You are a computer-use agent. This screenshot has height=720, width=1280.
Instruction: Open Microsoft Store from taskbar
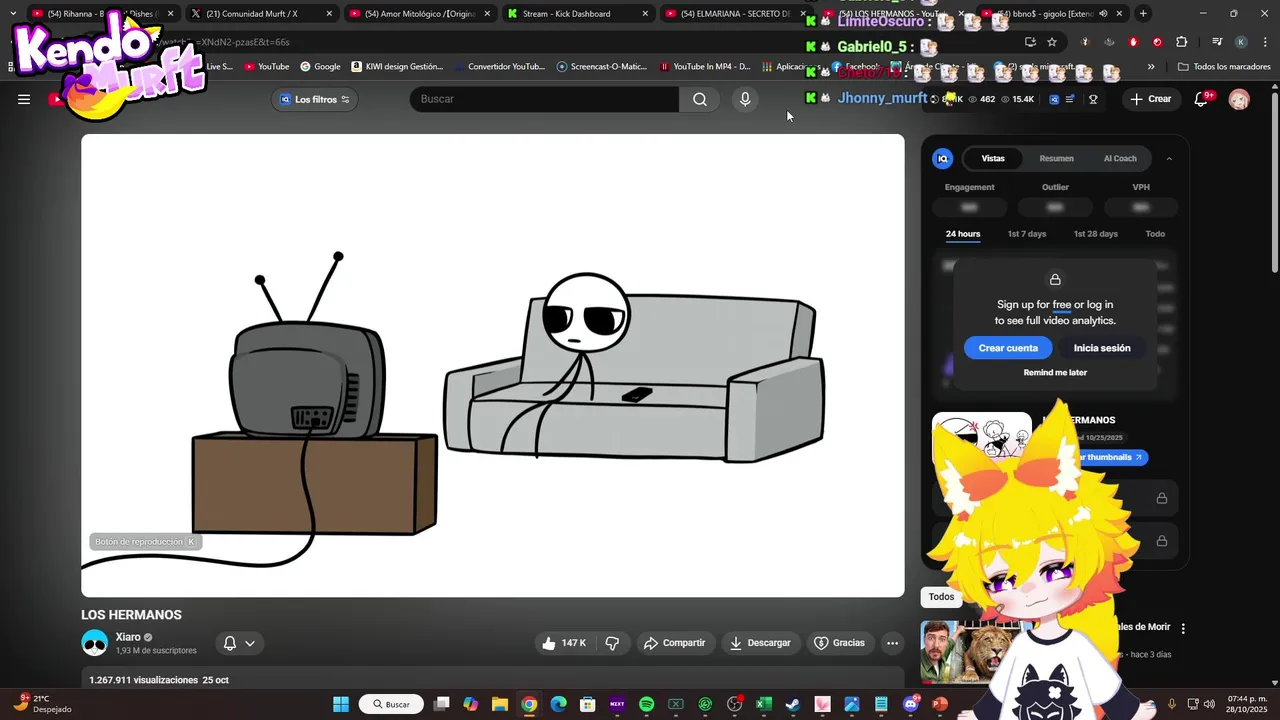(588, 704)
